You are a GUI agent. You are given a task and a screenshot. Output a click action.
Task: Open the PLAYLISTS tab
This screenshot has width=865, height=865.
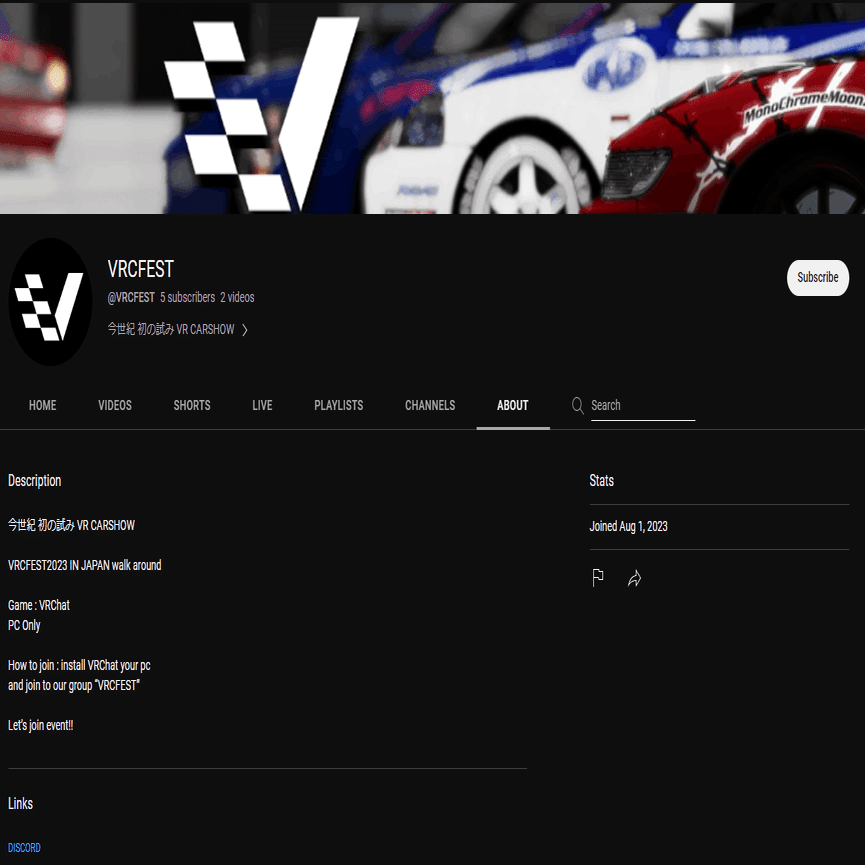[339, 405]
